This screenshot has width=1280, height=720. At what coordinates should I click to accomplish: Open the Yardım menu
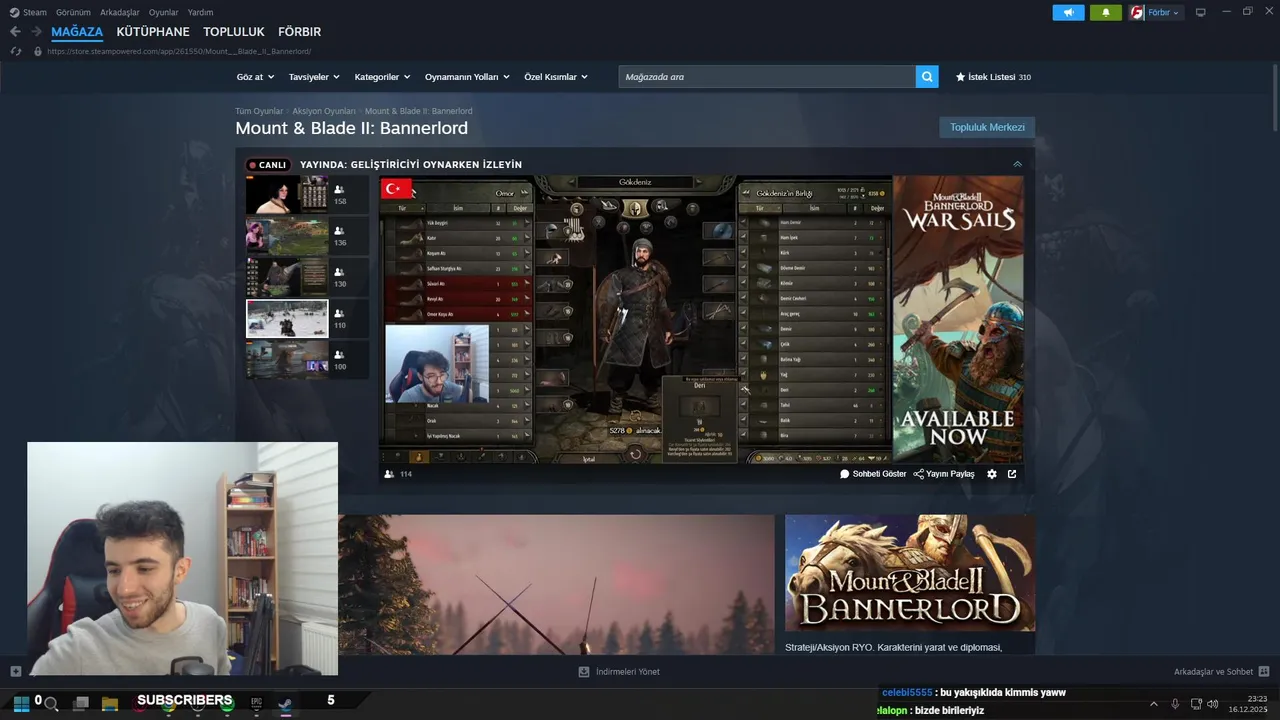coord(200,12)
